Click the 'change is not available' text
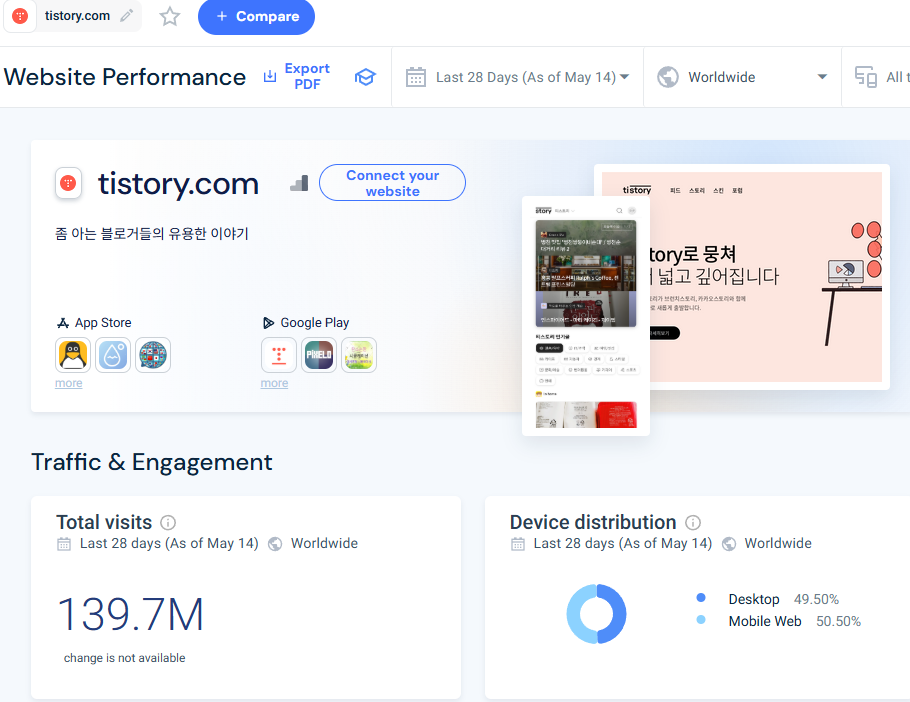The height and width of the screenshot is (702, 910). pos(124,658)
